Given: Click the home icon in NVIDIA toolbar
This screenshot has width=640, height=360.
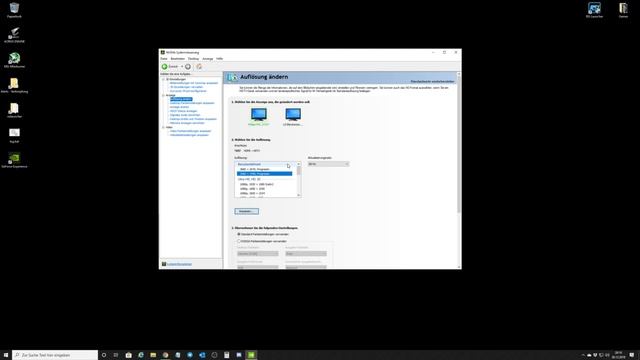Looking at the screenshot, I should [x=199, y=67].
